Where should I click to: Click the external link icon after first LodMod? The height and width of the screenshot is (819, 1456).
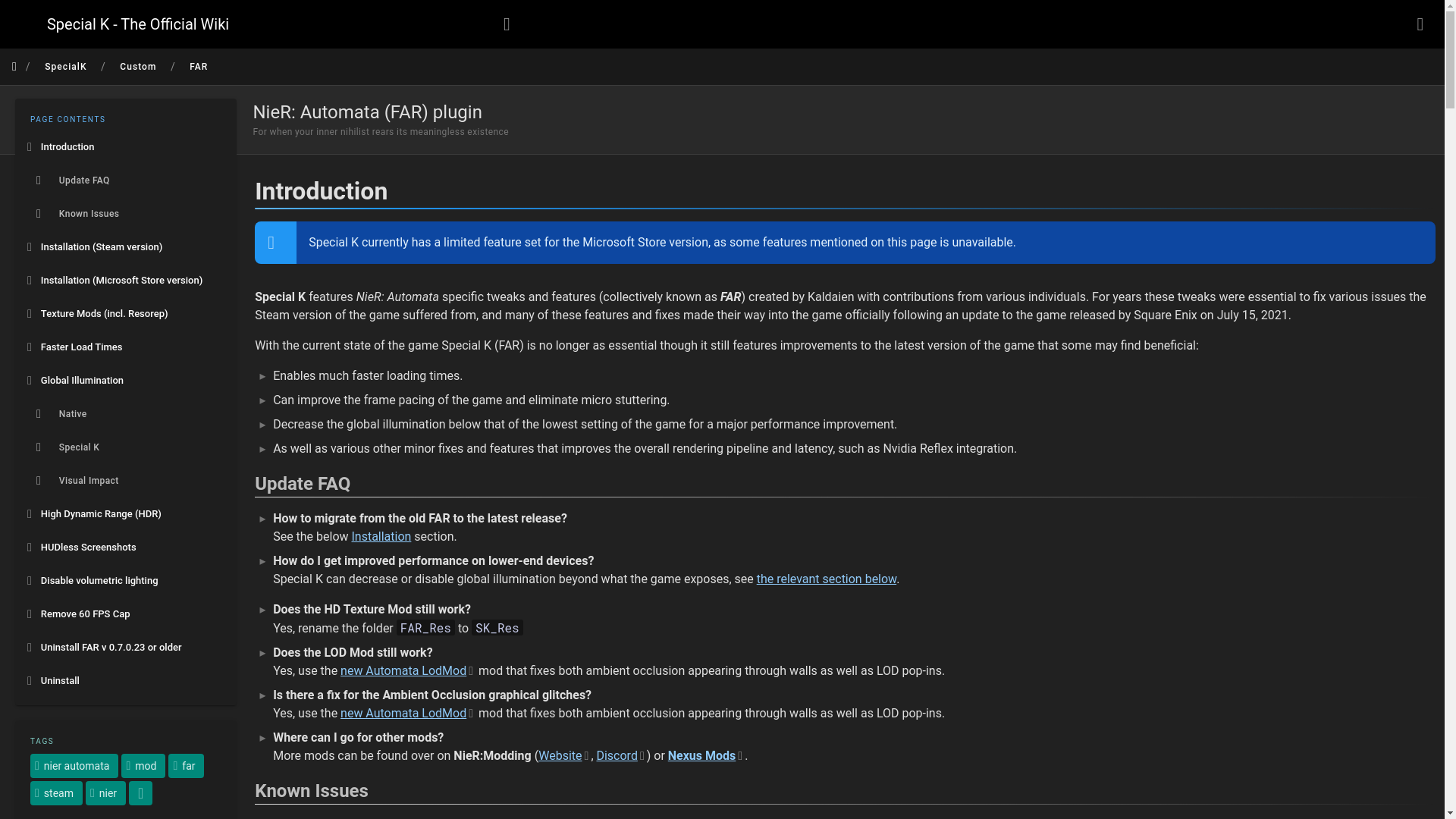tap(471, 672)
